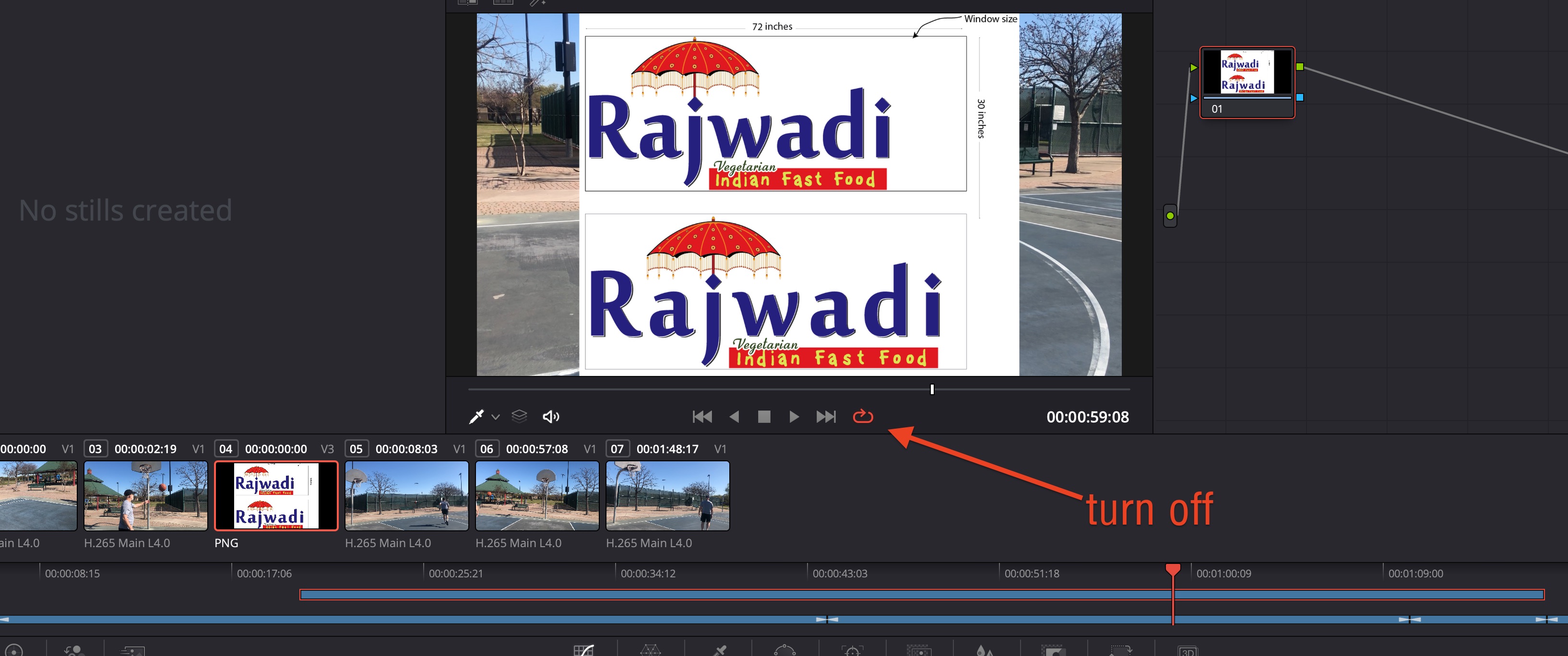1568x656 pixels.
Task: Open the Blur palette
Action: [x=986, y=651]
